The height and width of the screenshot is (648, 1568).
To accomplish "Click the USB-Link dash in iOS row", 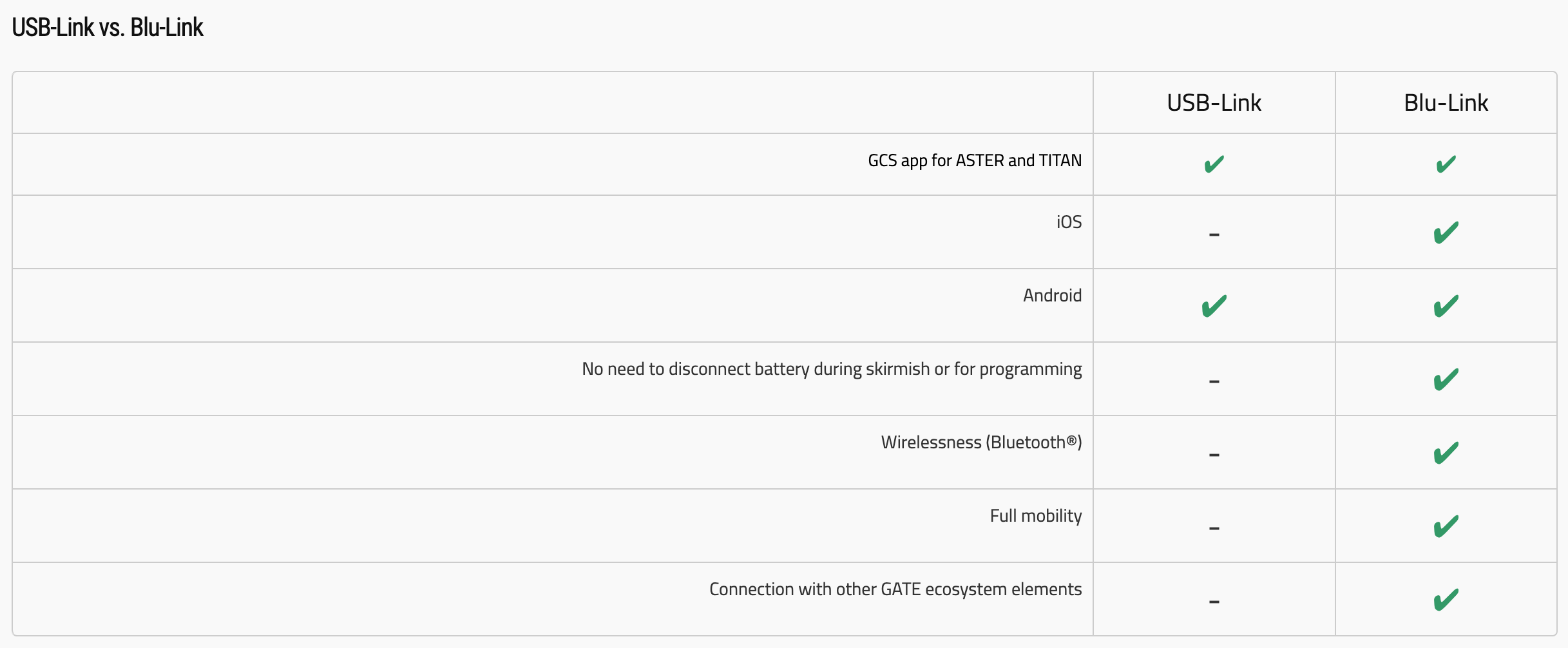I will point(1214,234).
